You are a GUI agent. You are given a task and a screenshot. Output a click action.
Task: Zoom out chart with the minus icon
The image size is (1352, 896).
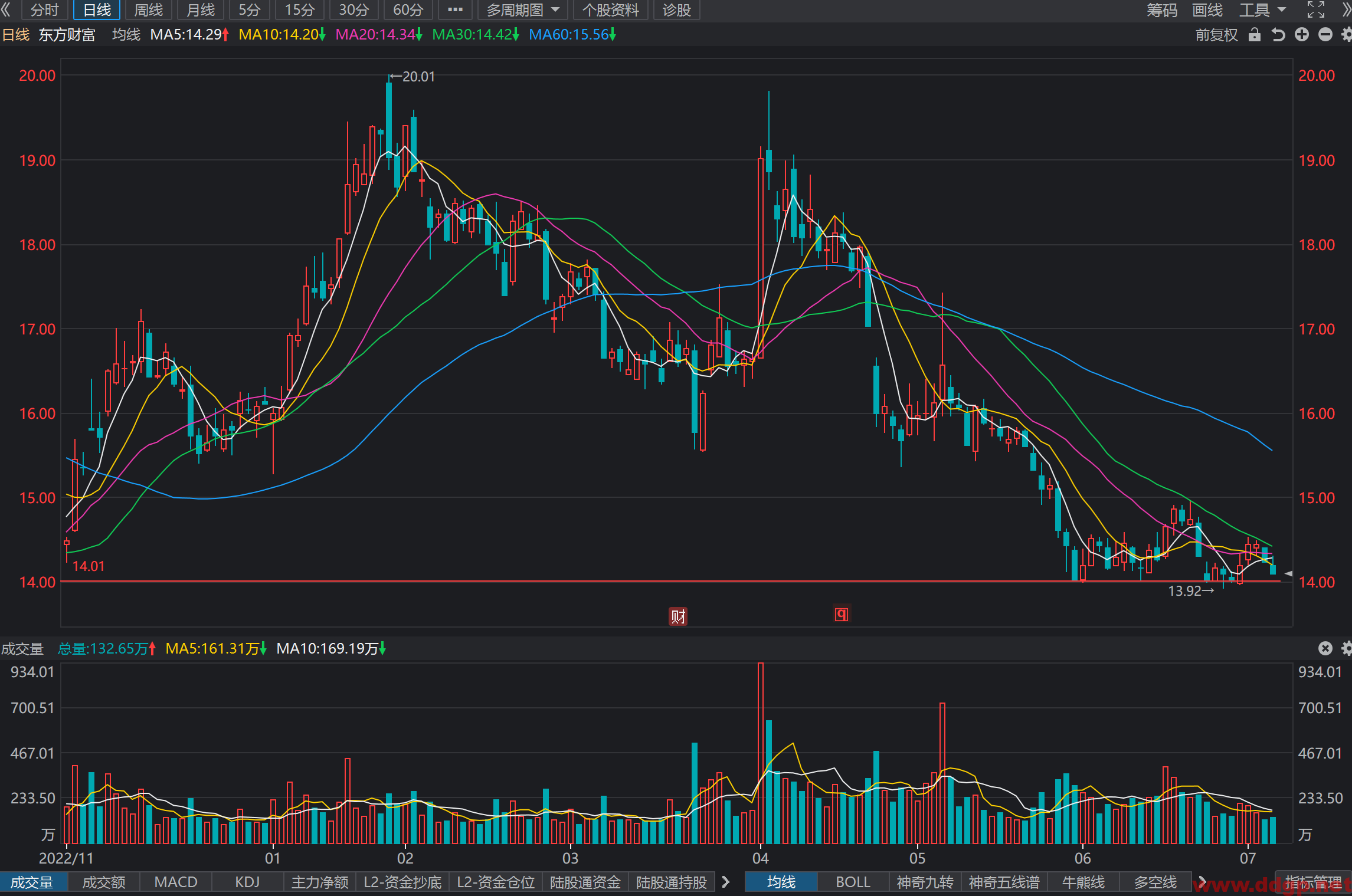(x=1325, y=35)
